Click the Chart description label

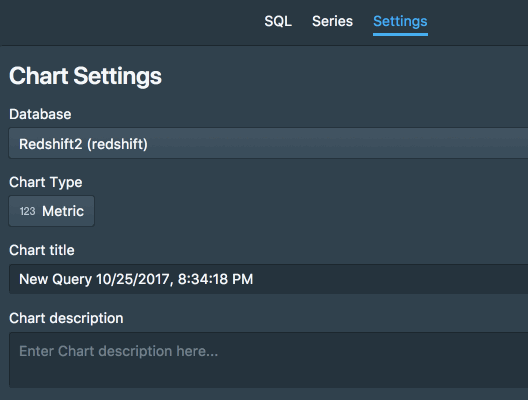[x=66, y=319]
